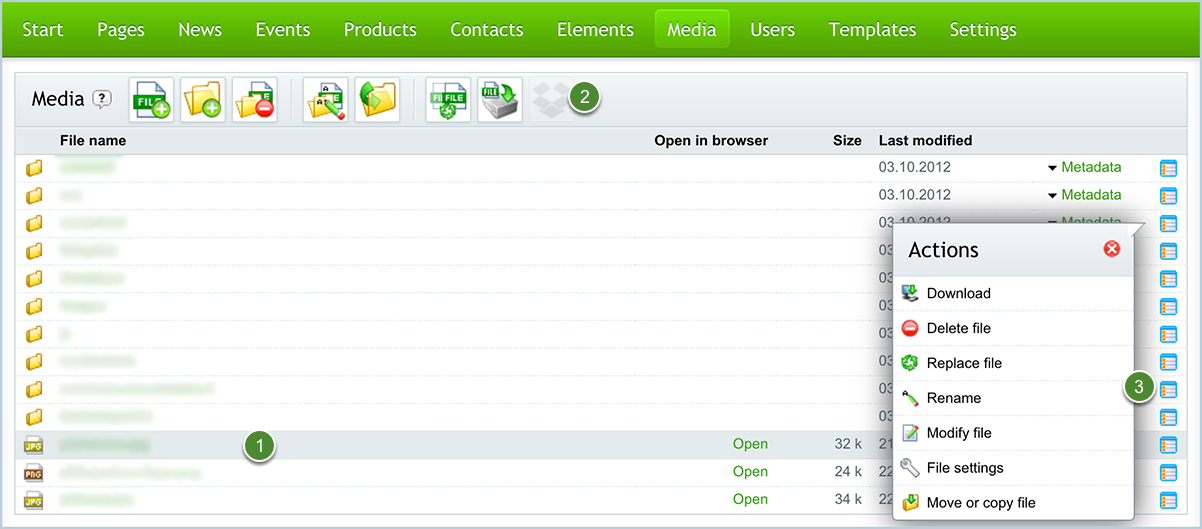
Task: Open the Products tab
Action: tap(380, 29)
